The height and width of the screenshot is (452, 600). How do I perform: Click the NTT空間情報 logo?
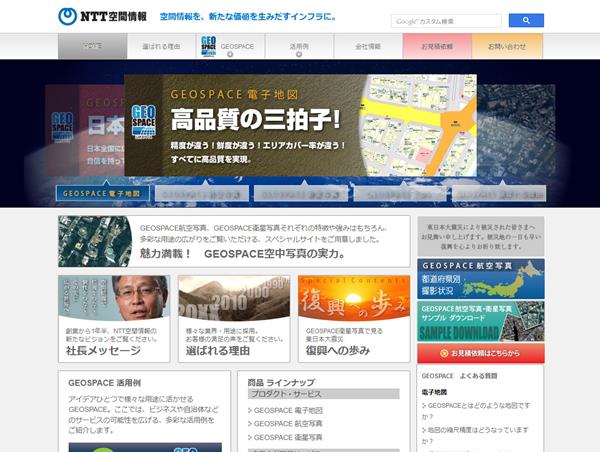pos(102,16)
